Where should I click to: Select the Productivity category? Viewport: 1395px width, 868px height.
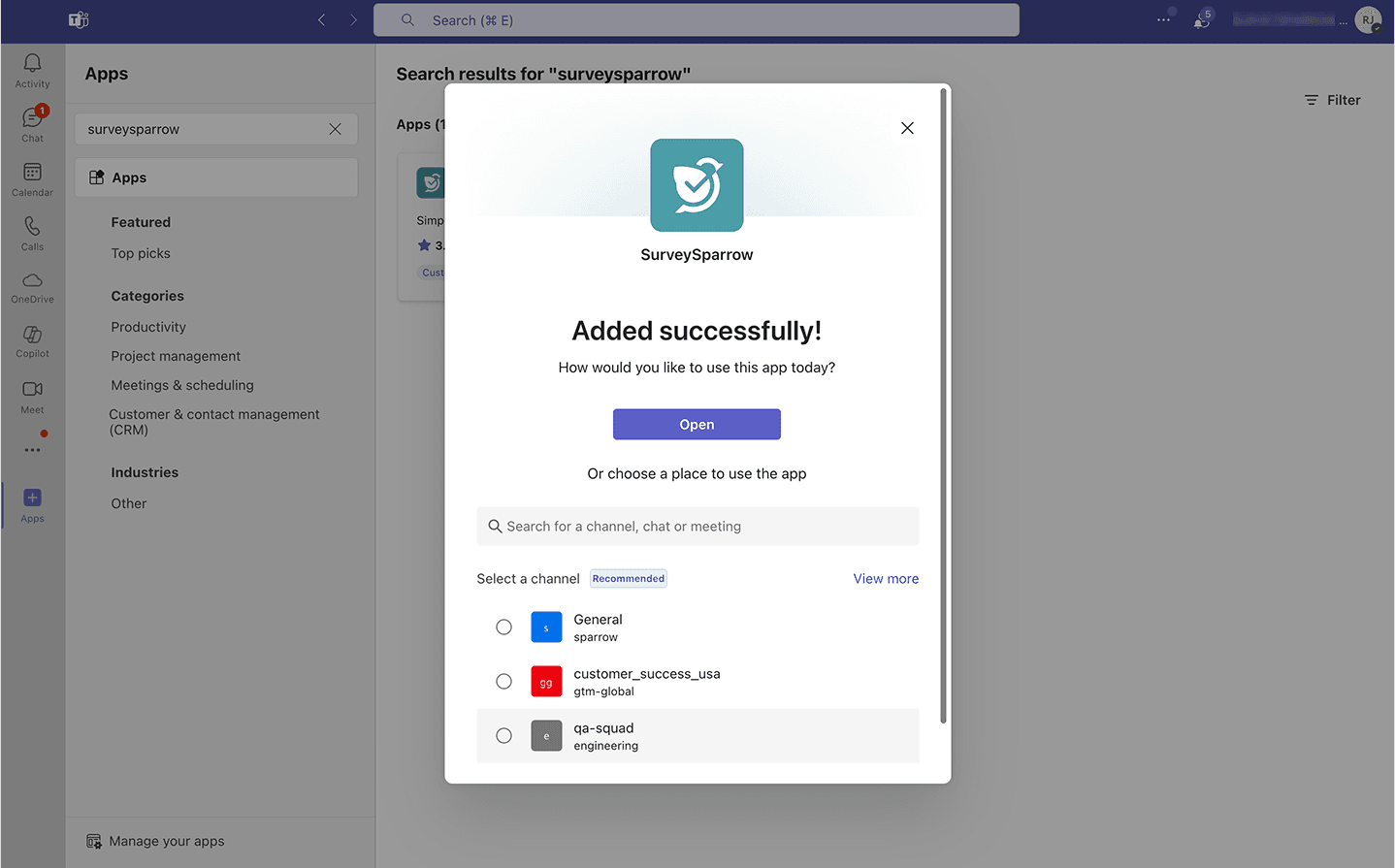(148, 327)
